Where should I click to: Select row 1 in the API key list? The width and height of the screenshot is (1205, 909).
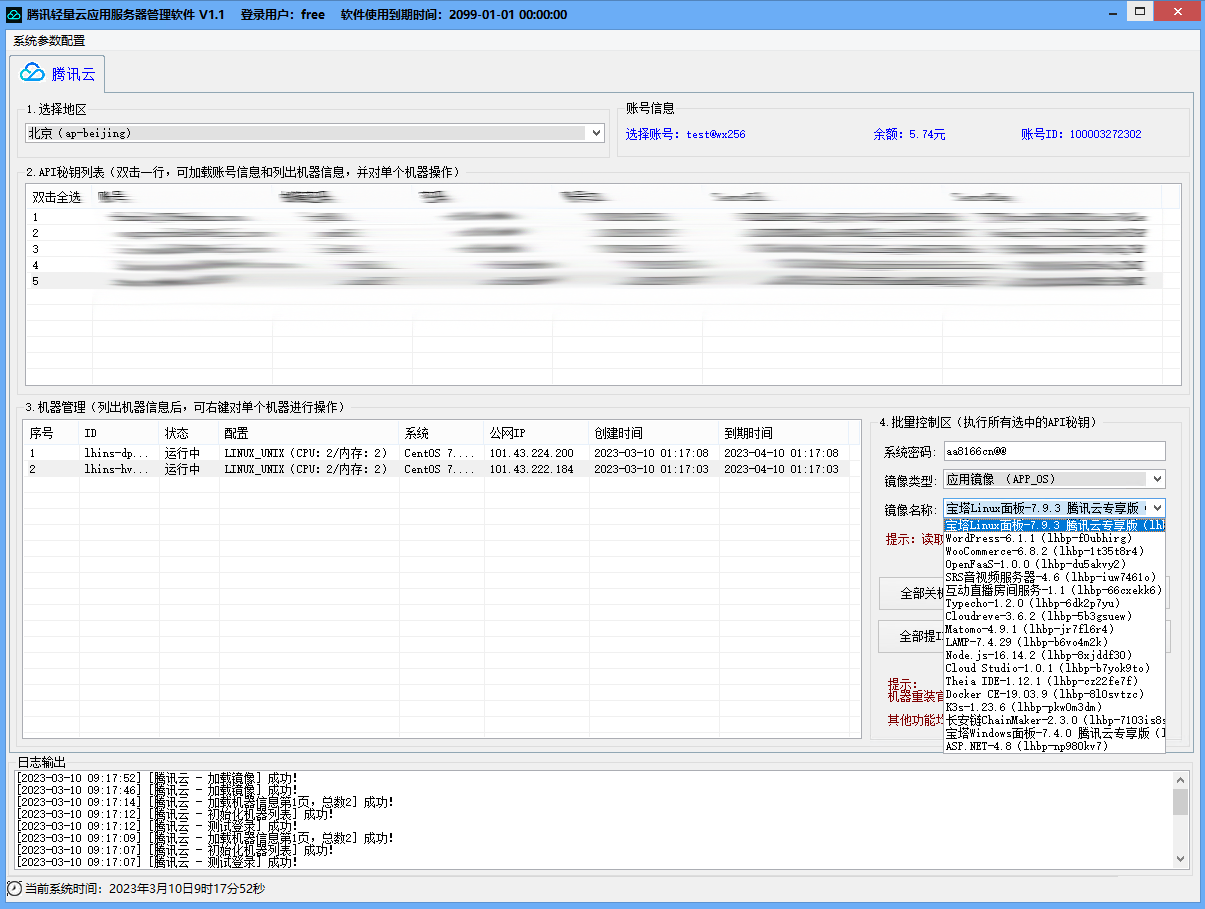click(596, 217)
